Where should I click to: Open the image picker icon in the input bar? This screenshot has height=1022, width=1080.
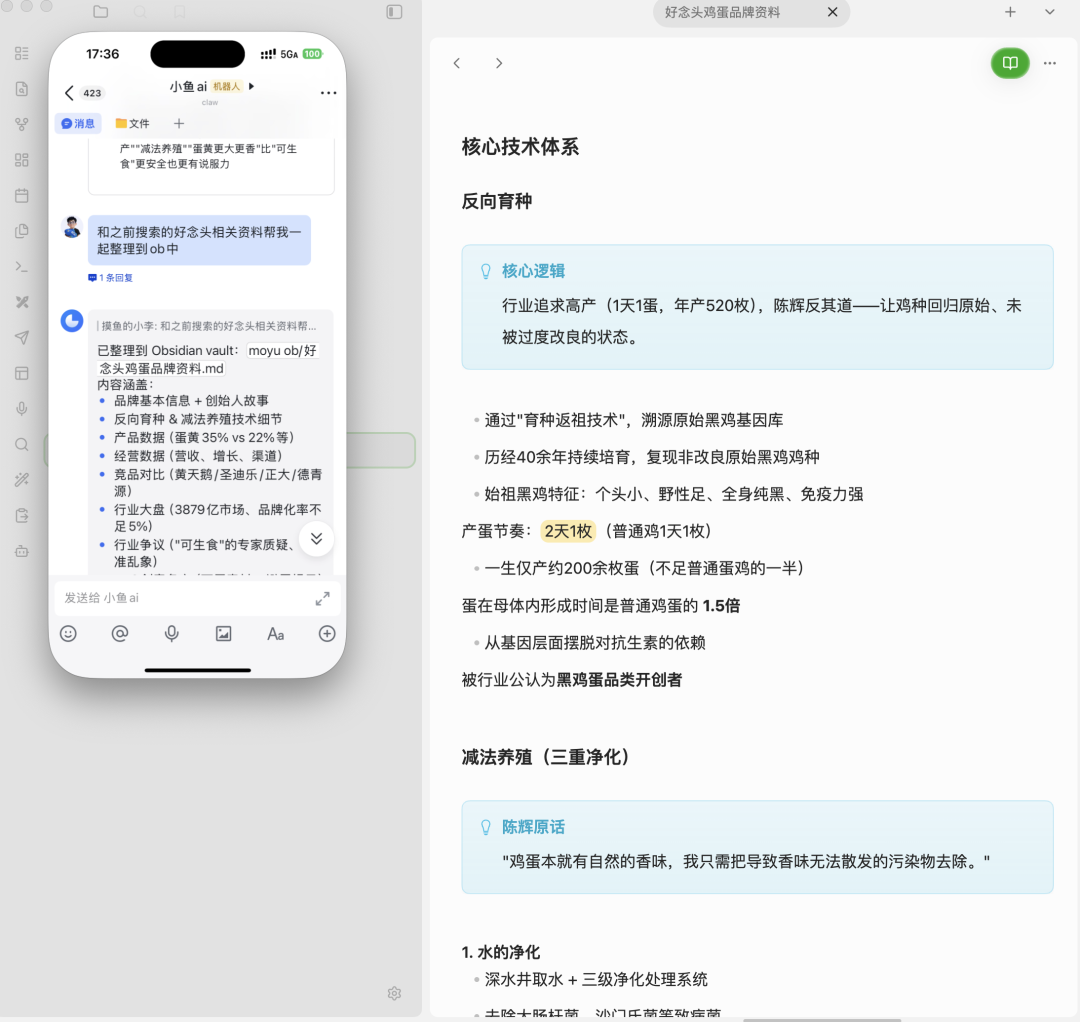pyautogui.click(x=223, y=633)
